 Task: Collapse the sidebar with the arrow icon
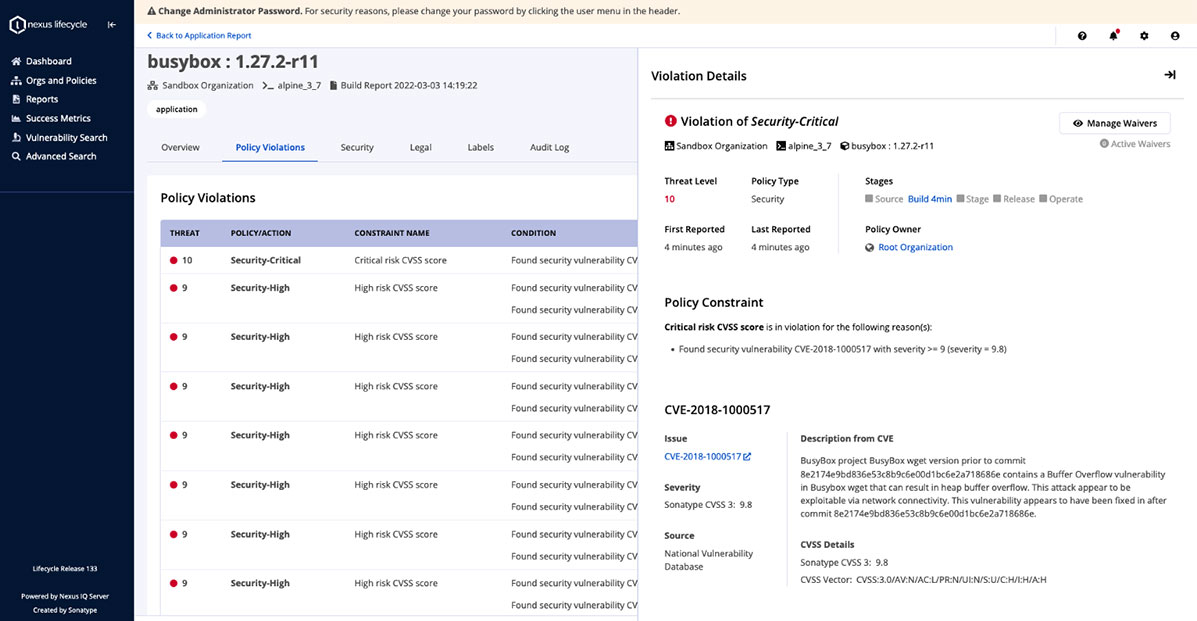tap(111, 24)
